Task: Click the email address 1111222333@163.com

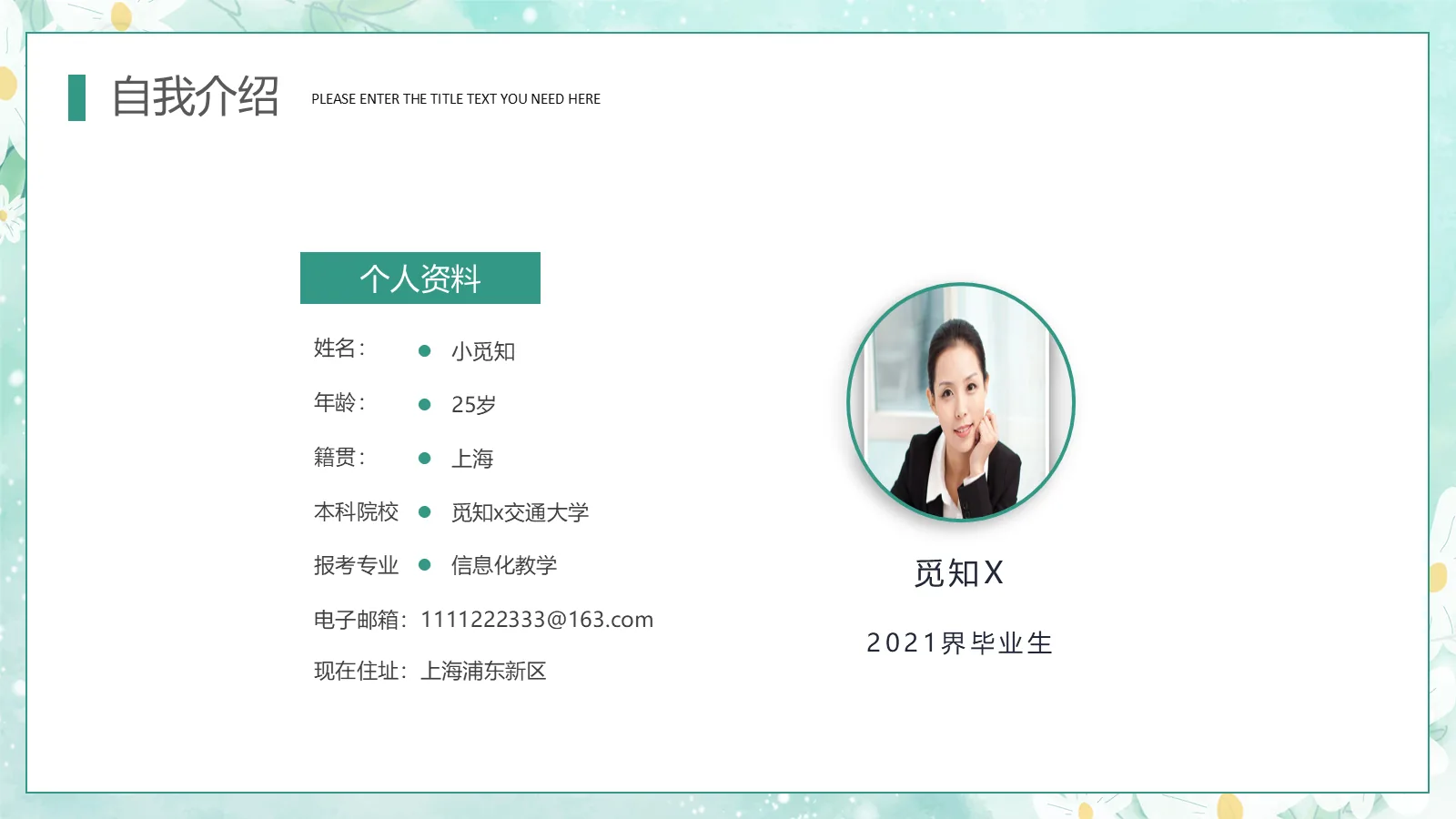Action: coord(537,619)
